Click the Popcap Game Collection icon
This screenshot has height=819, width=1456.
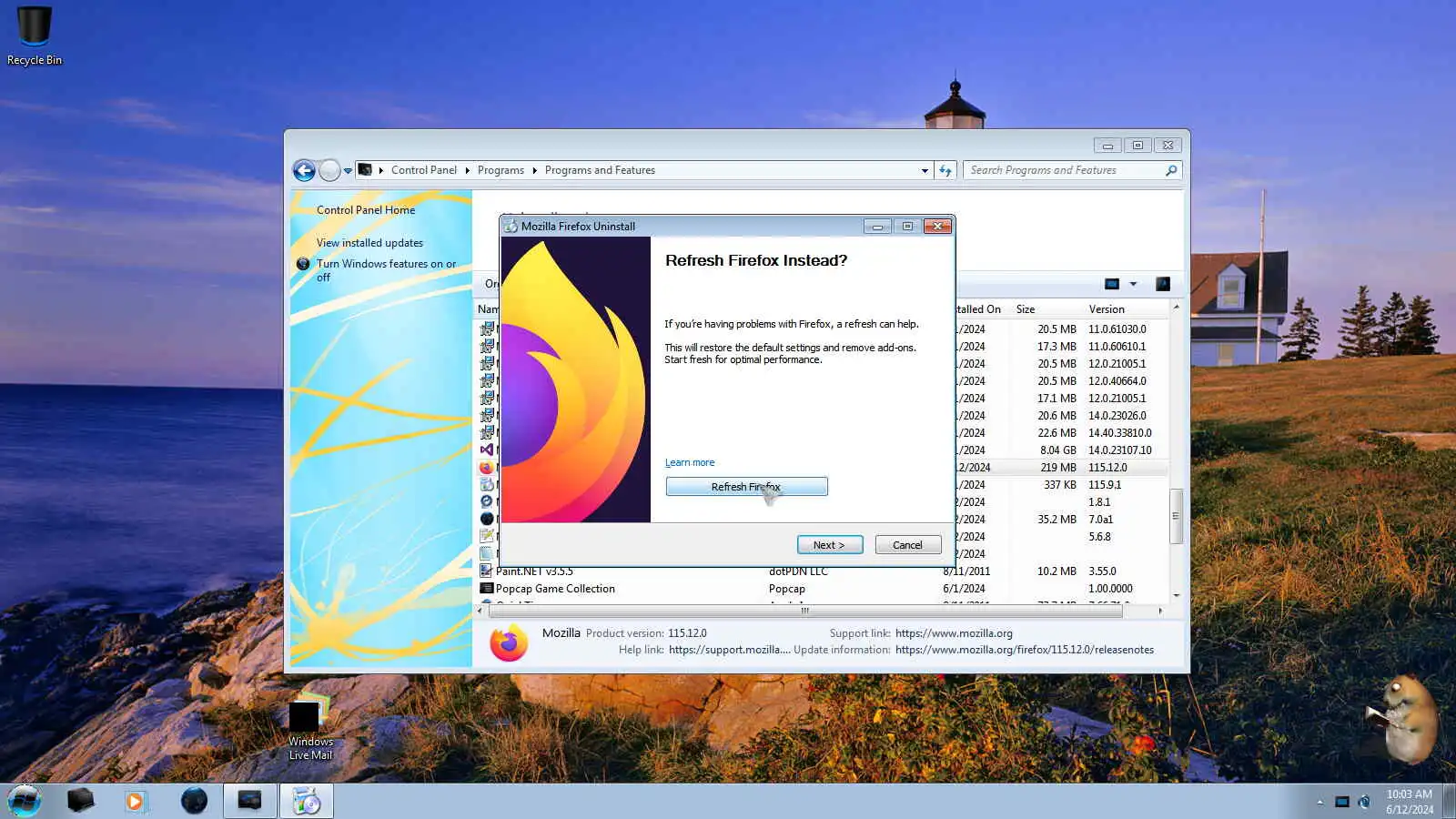click(x=487, y=589)
